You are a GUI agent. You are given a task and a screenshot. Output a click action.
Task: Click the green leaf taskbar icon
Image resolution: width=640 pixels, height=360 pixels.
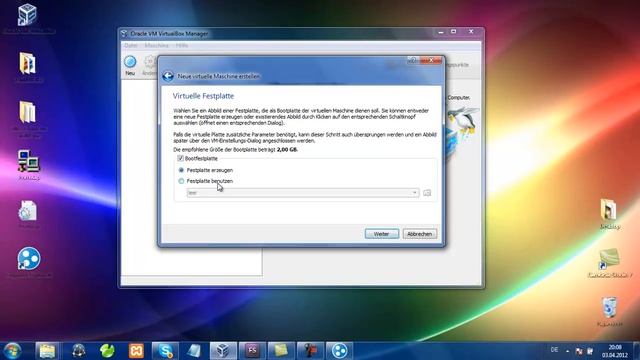click(x=107, y=351)
